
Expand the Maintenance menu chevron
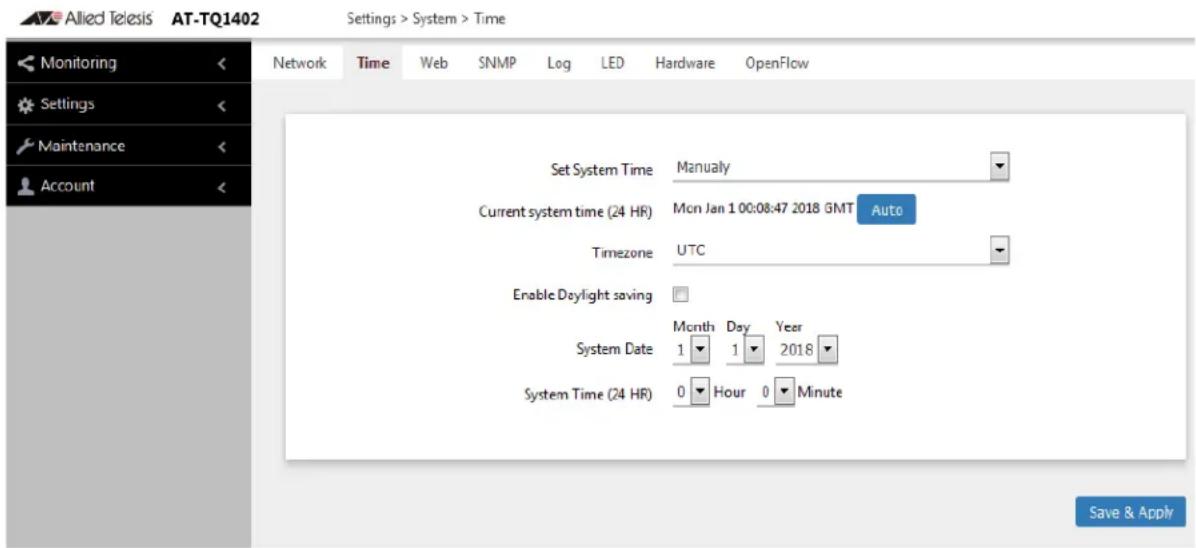pos(222,147)
